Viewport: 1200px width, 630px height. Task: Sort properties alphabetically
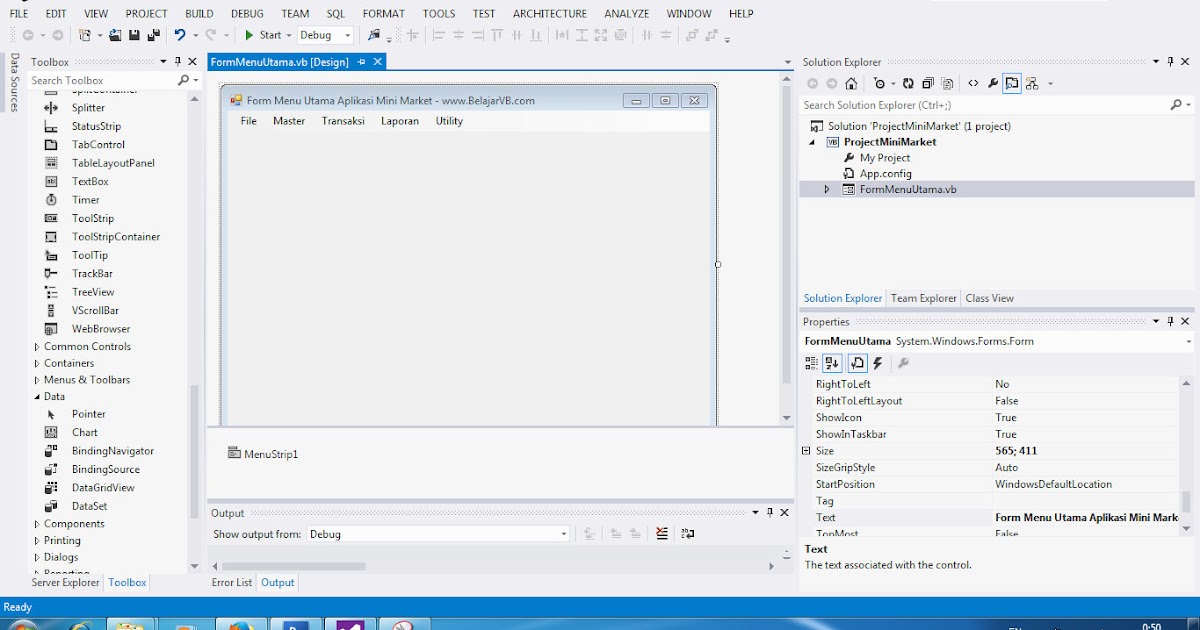point(833,363)
